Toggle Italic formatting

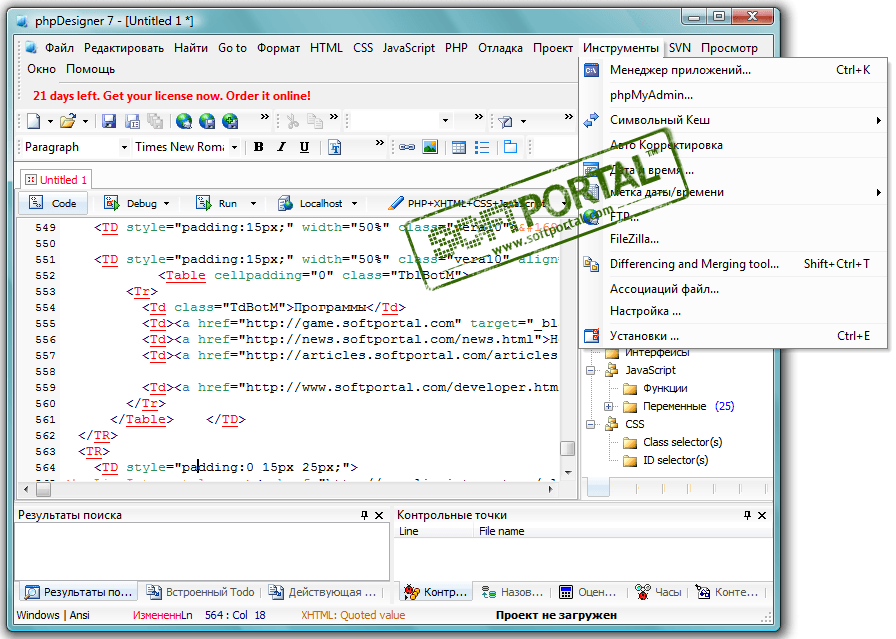coord(281,147)
